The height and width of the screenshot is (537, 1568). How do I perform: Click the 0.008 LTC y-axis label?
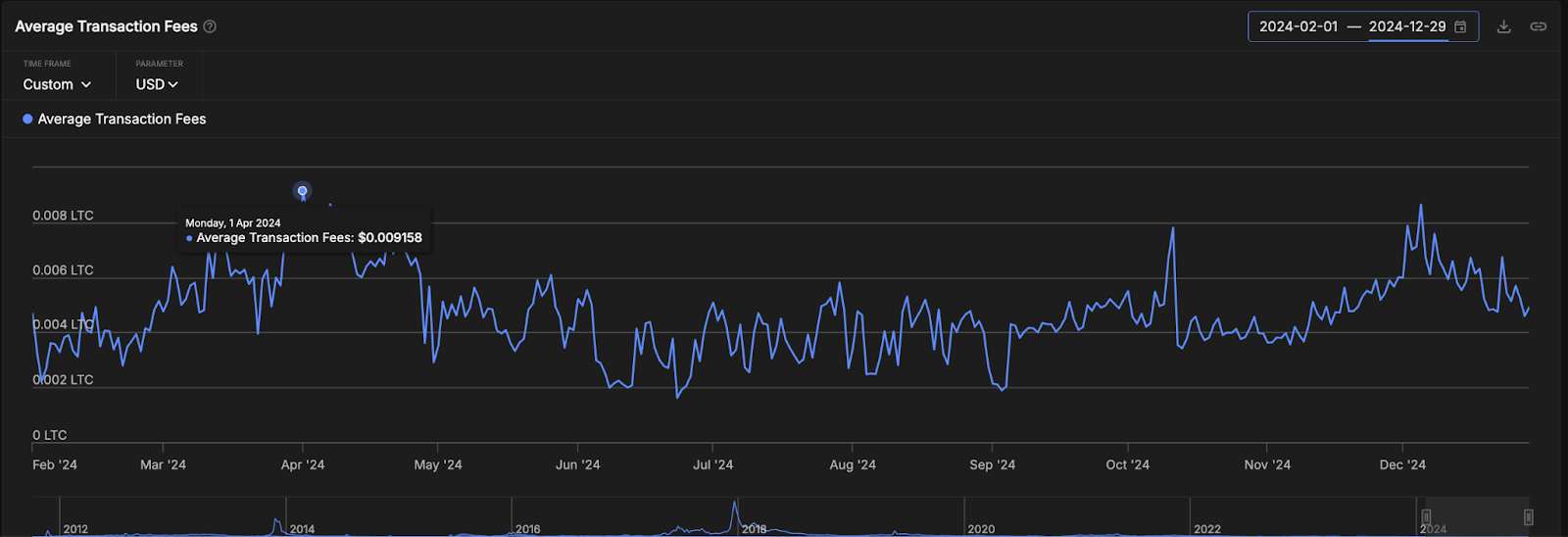63,216
